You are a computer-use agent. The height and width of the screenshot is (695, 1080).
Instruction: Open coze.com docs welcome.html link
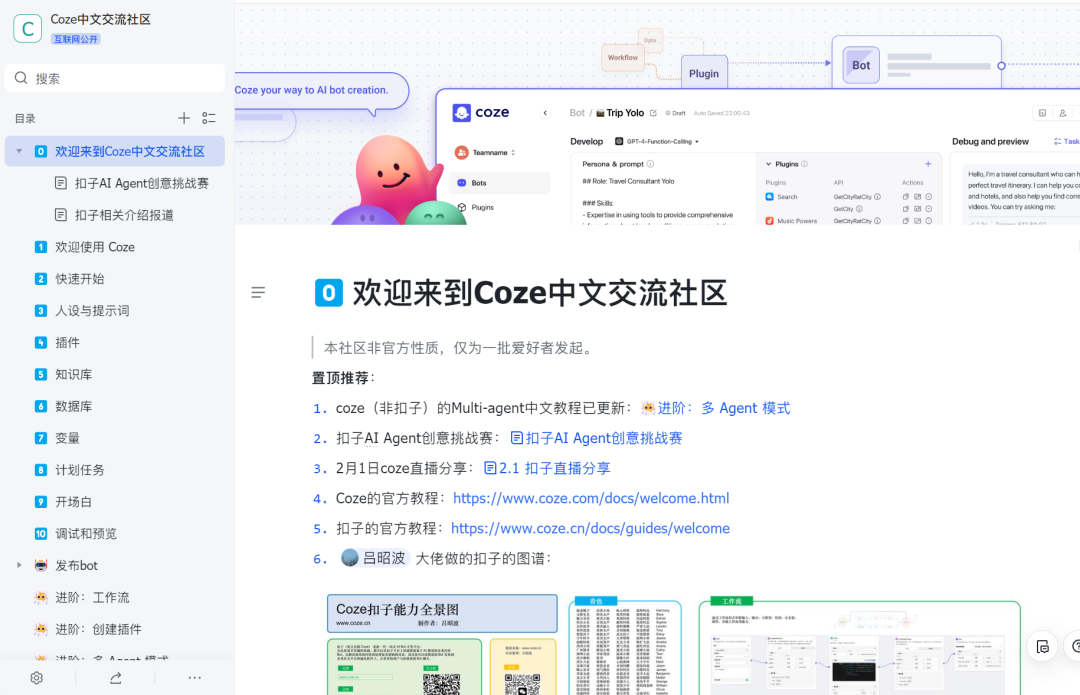591,498
